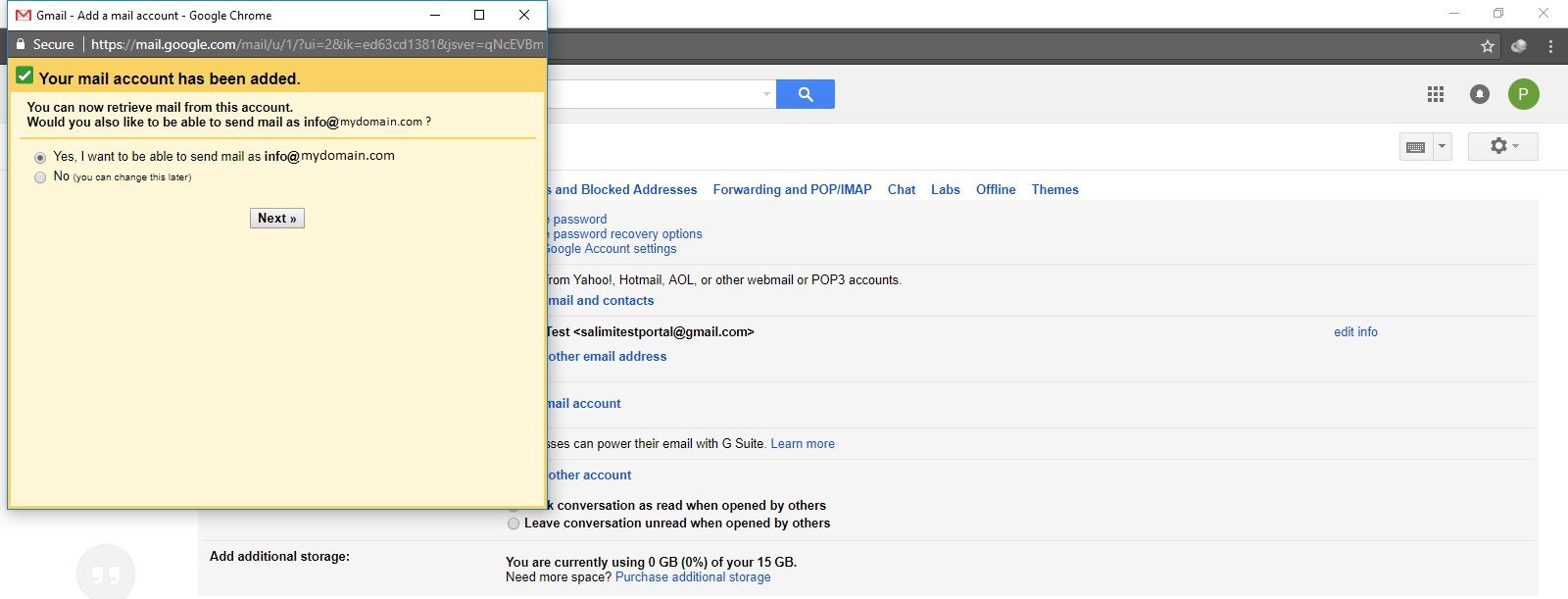Click the Next » button

click(x=277, y=219)
